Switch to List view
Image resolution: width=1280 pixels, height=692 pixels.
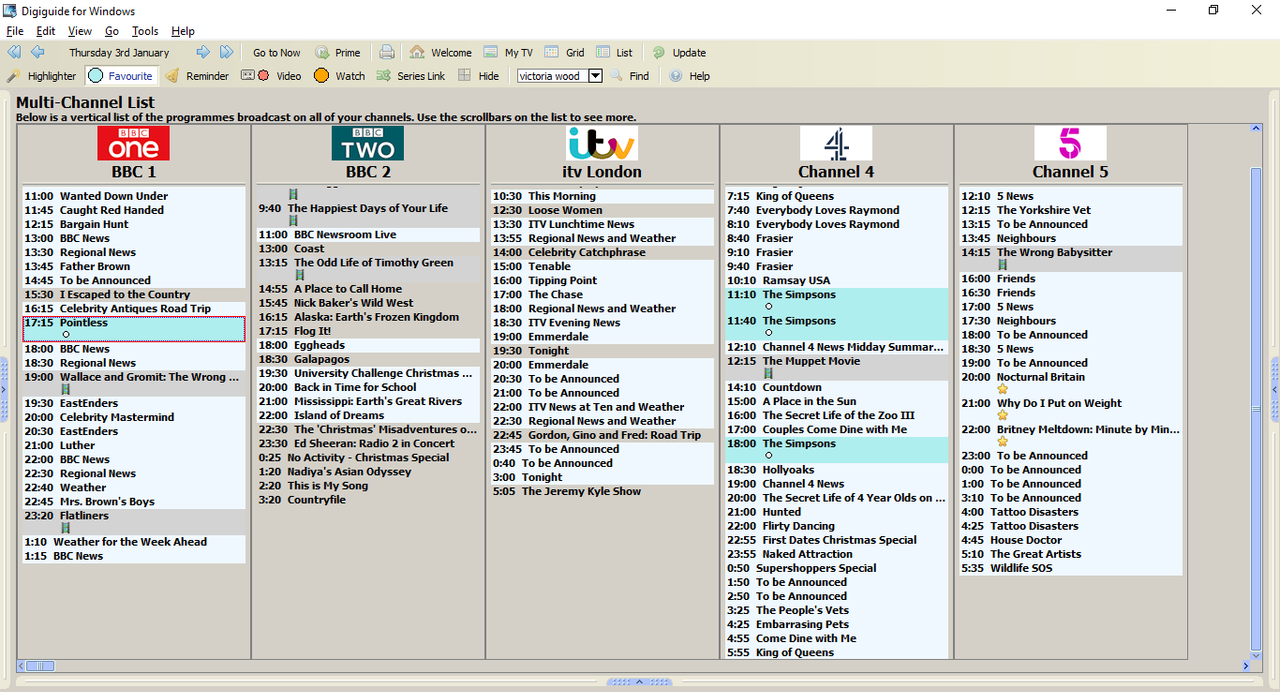(615, 53)
